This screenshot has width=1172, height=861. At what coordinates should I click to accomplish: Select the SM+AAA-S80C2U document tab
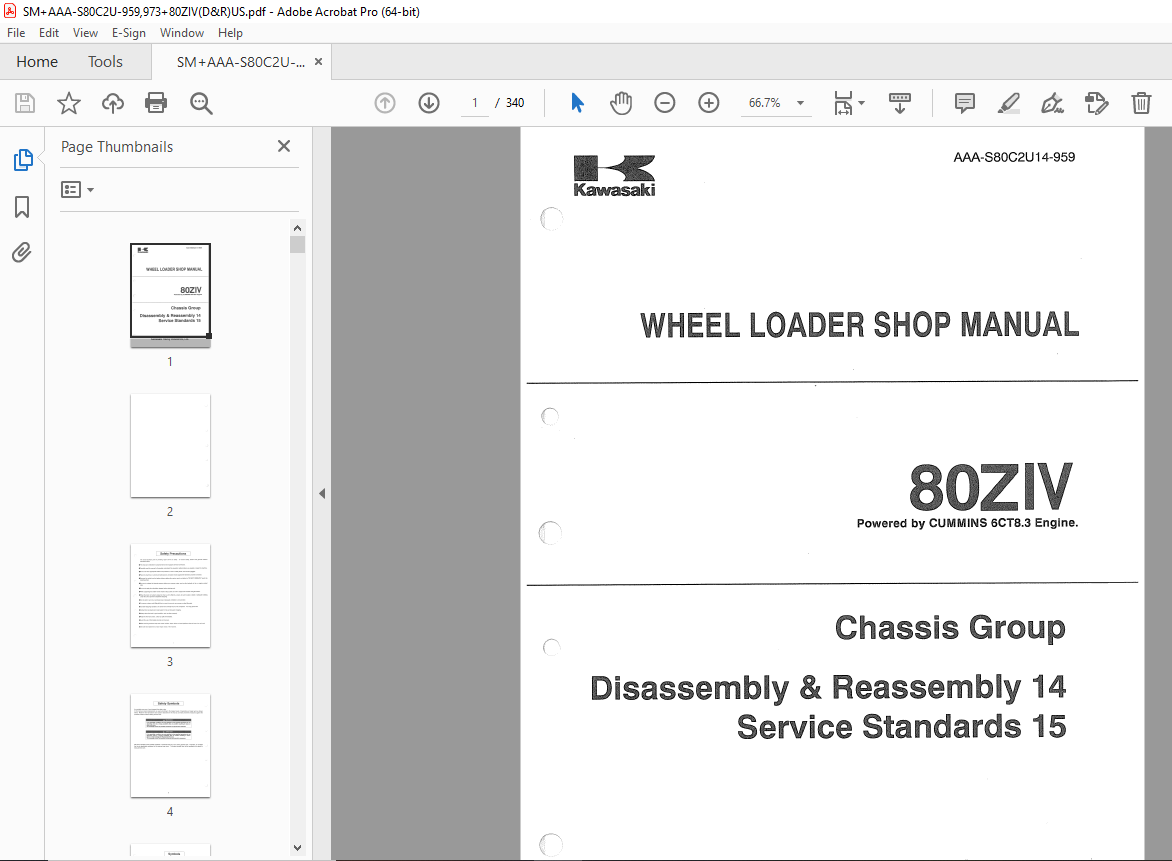241,62
